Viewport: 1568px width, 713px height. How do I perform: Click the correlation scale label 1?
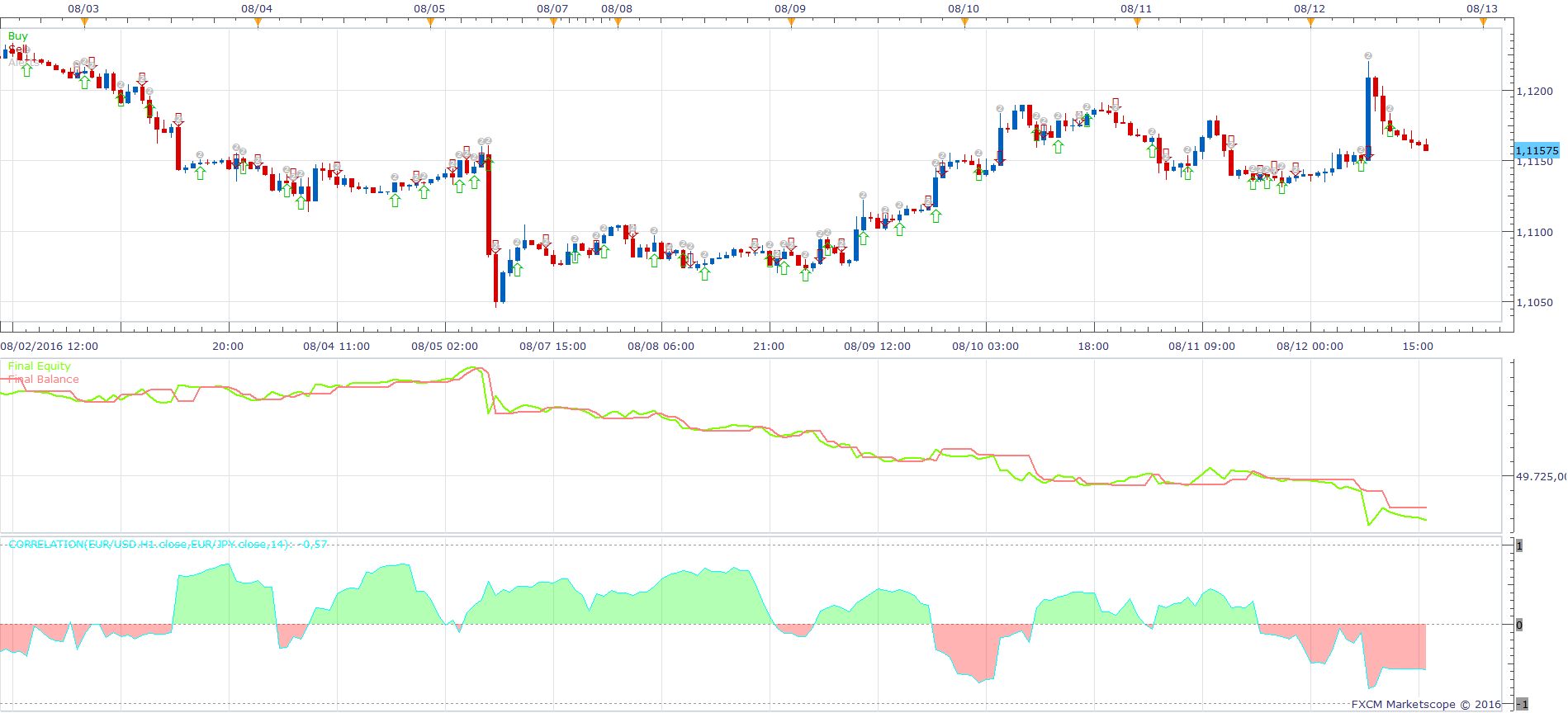pyautogui.click(x=1519, y=546)
